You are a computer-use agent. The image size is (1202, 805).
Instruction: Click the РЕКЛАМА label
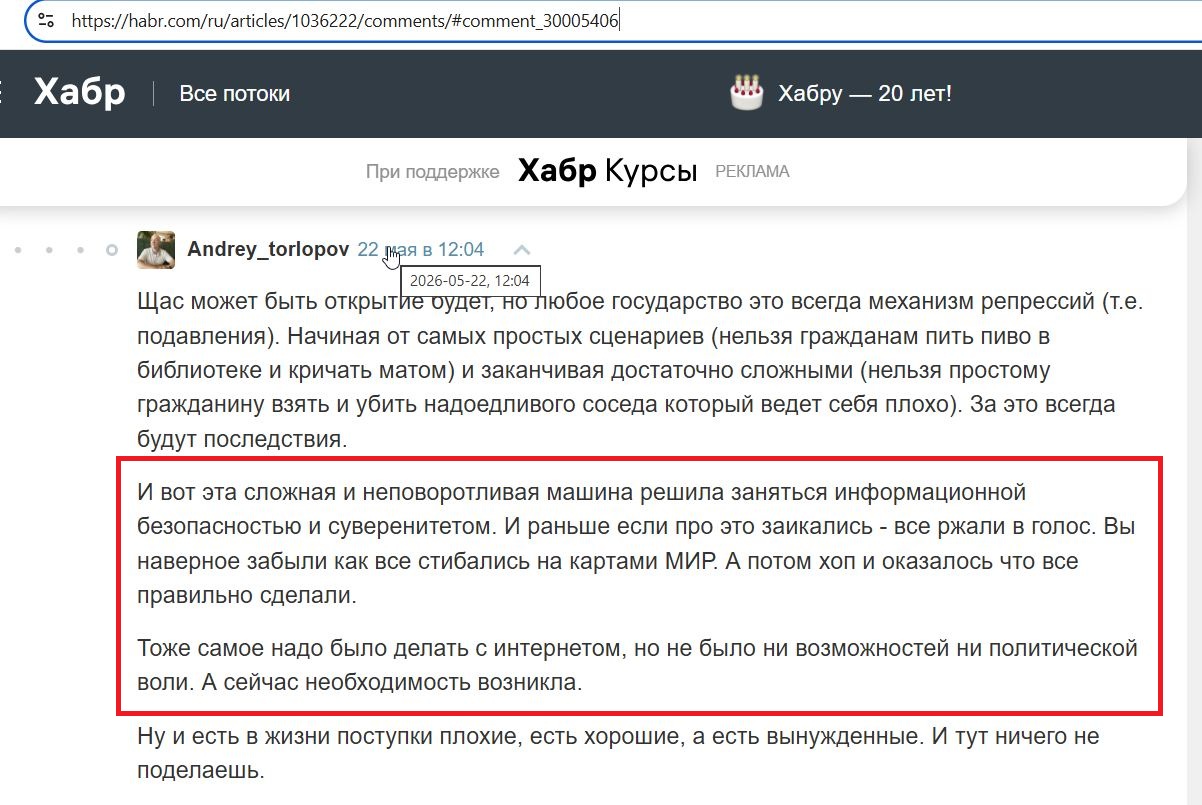pos(752,172)
